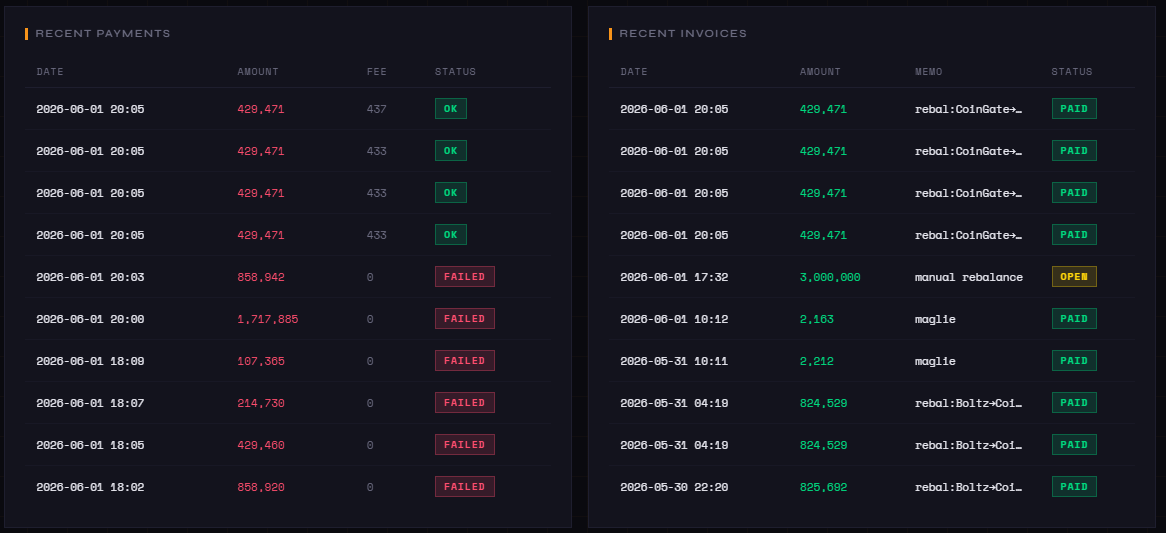Click the payment date 2026-06-01 18:09
This screenshot has height=533, width=1166.
(x=90, y=361)
